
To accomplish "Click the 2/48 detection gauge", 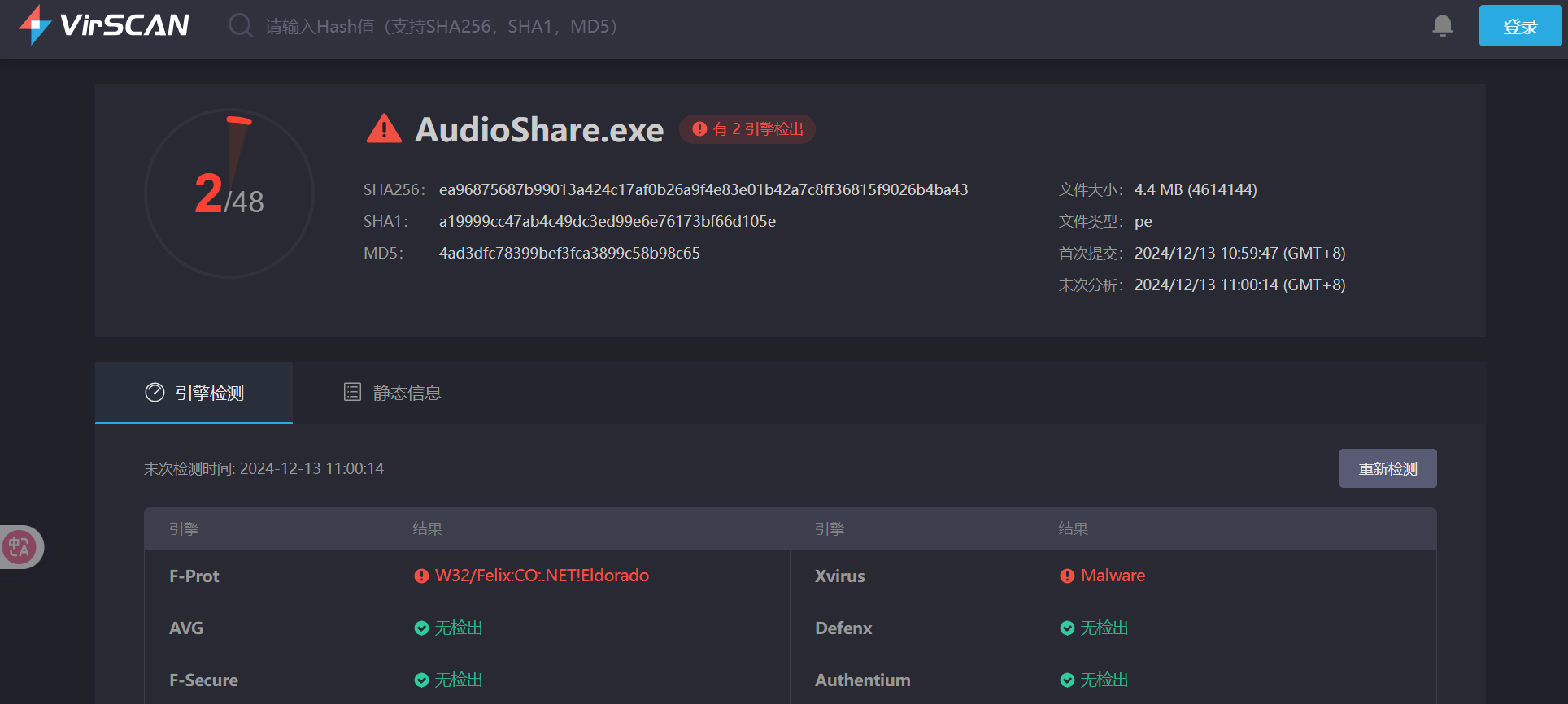I will pyautogui.click(x=229, y=193).
